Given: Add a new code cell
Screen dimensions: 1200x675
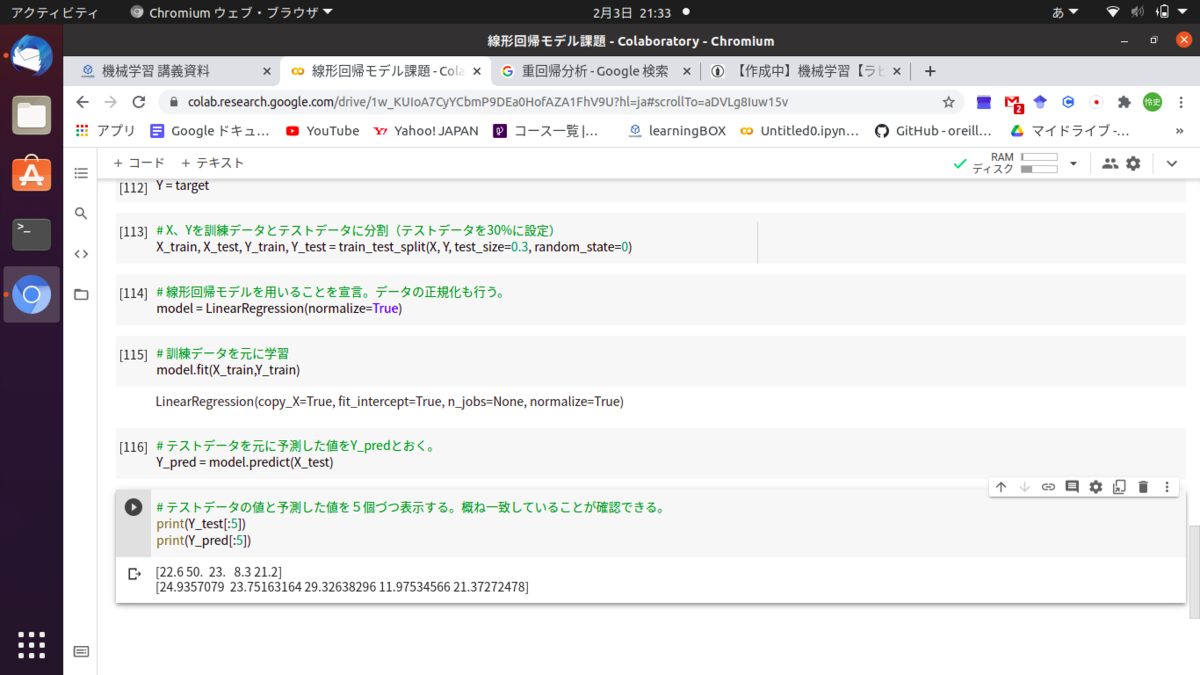Looking at the screenshot, I should click(138, 163).
